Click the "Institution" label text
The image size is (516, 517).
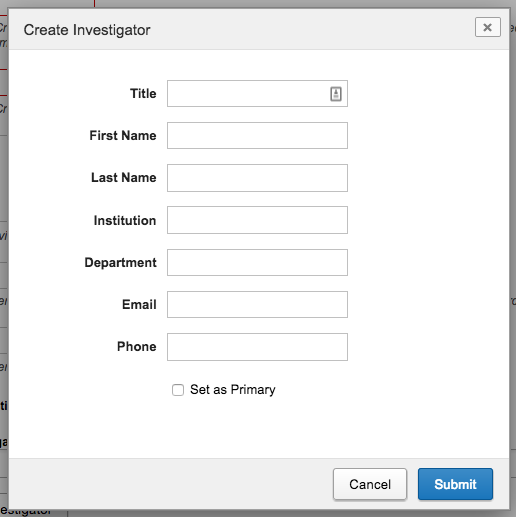tap(125, 220)
